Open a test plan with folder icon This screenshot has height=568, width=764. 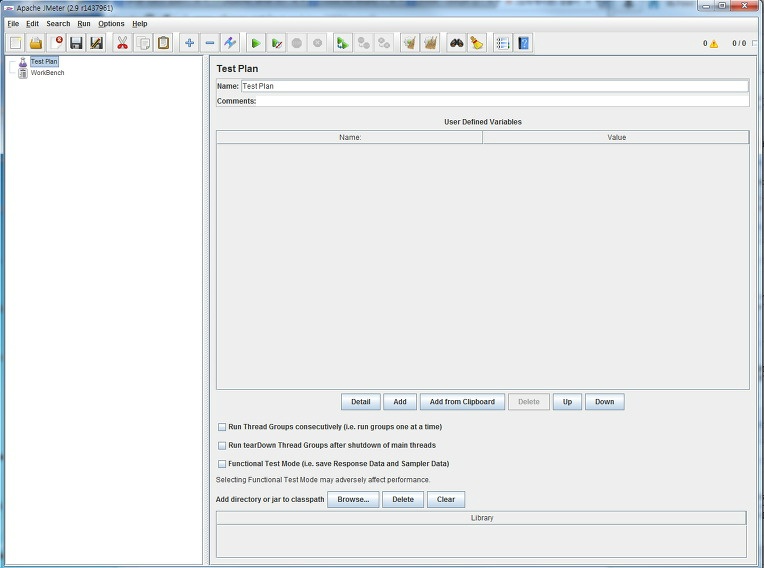pyautogui.click(x=36, y=43)
